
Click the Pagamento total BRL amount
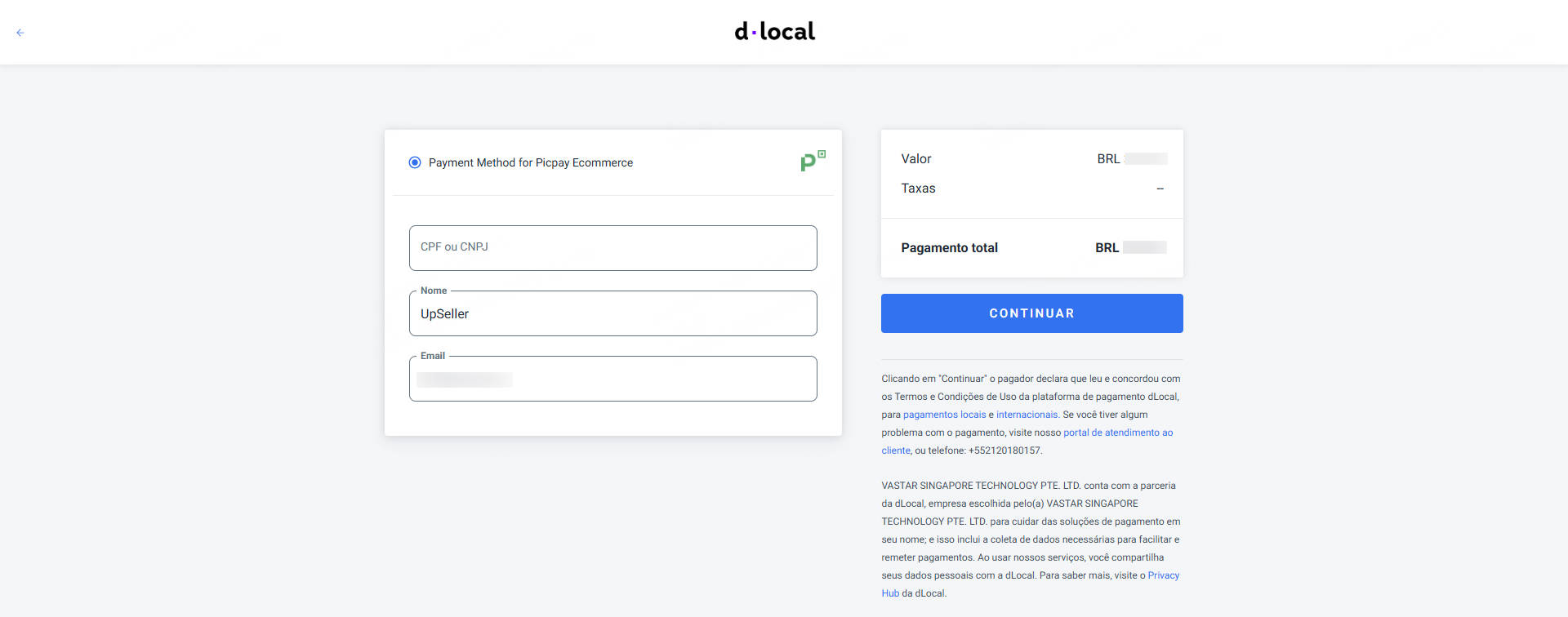click(x=1130, y=248)
